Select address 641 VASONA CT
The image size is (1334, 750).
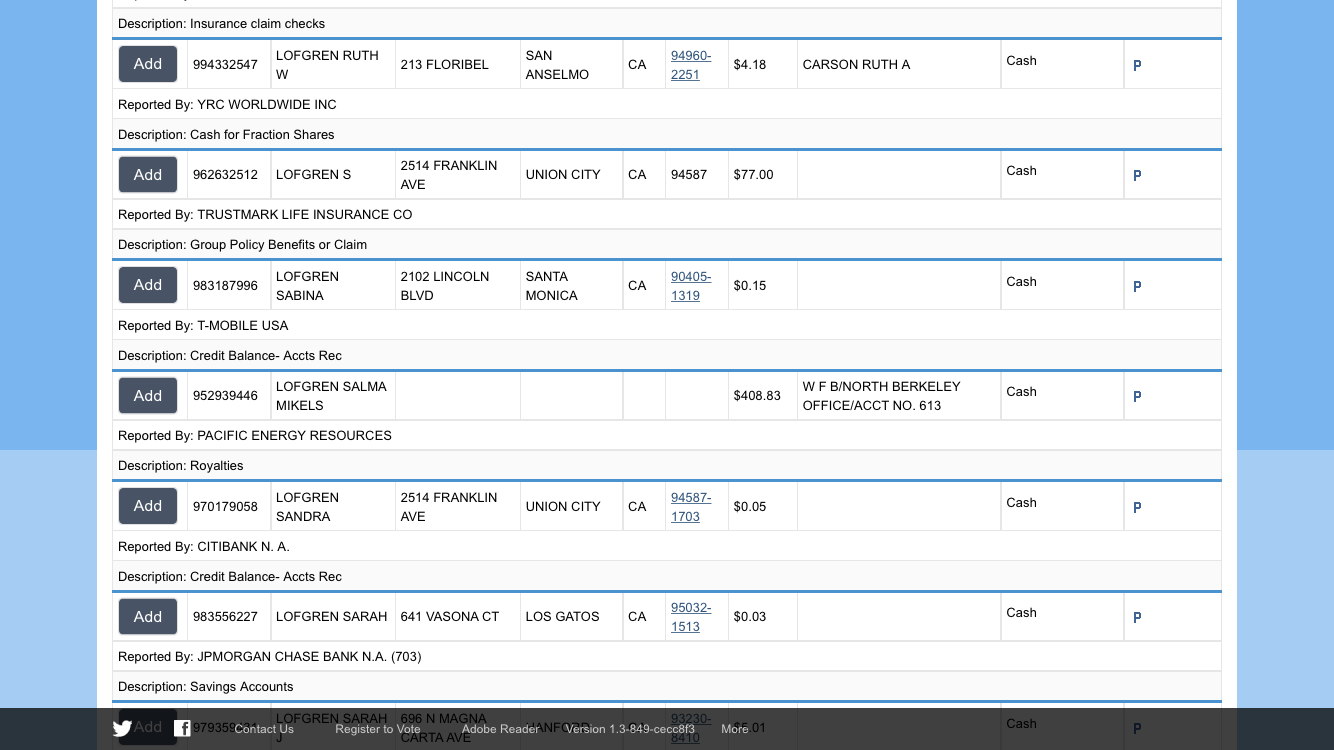(x=450, y=617)
